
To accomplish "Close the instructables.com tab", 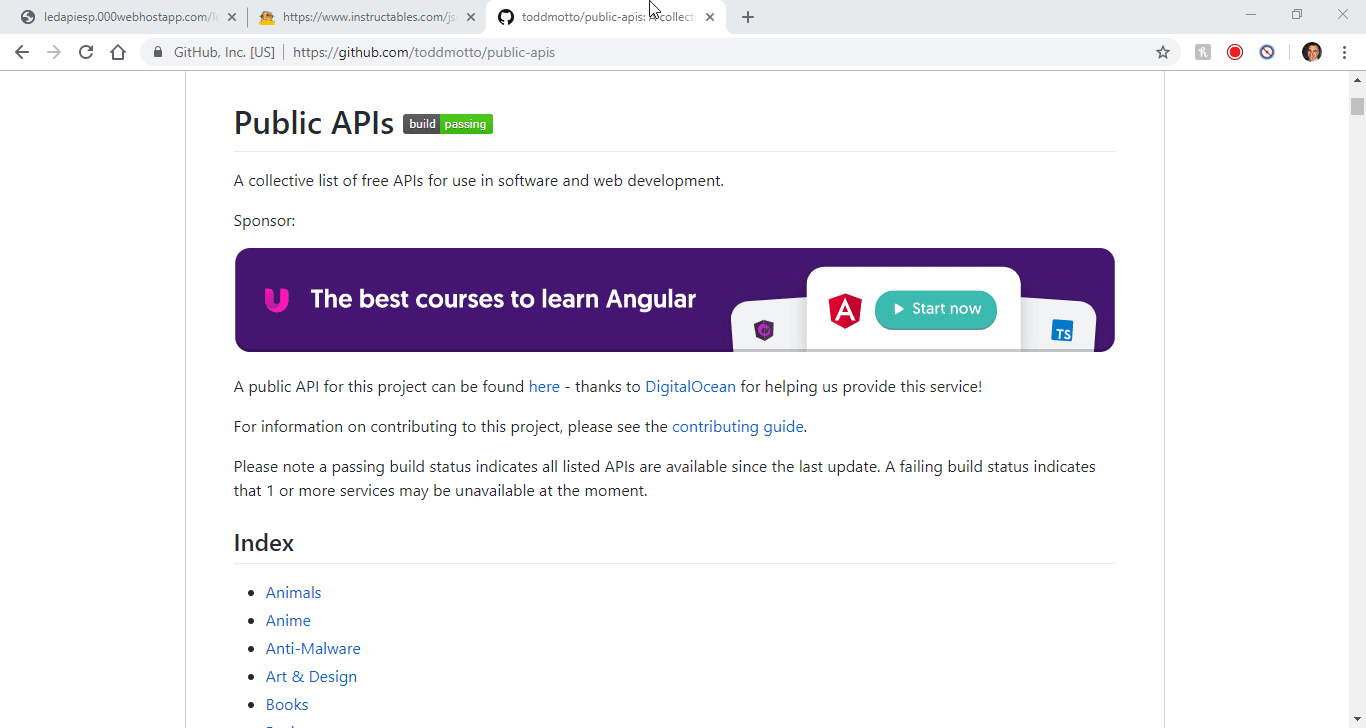I will 471,17.
